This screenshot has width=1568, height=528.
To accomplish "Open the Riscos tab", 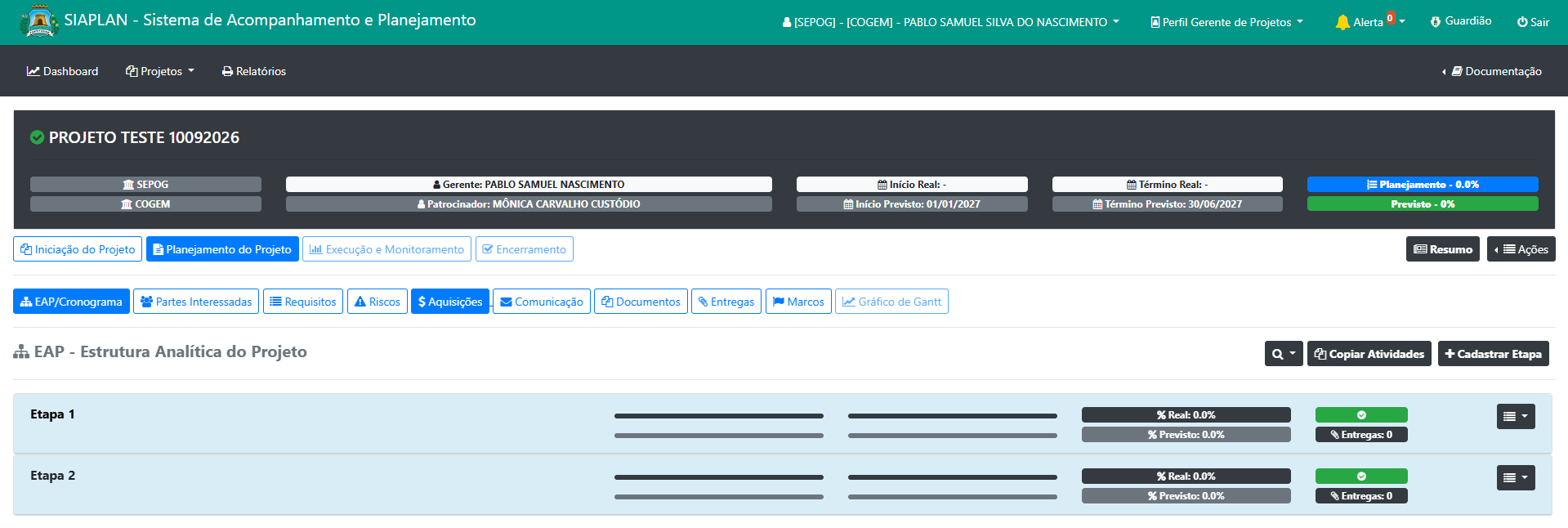I will (x=377, y=302).
